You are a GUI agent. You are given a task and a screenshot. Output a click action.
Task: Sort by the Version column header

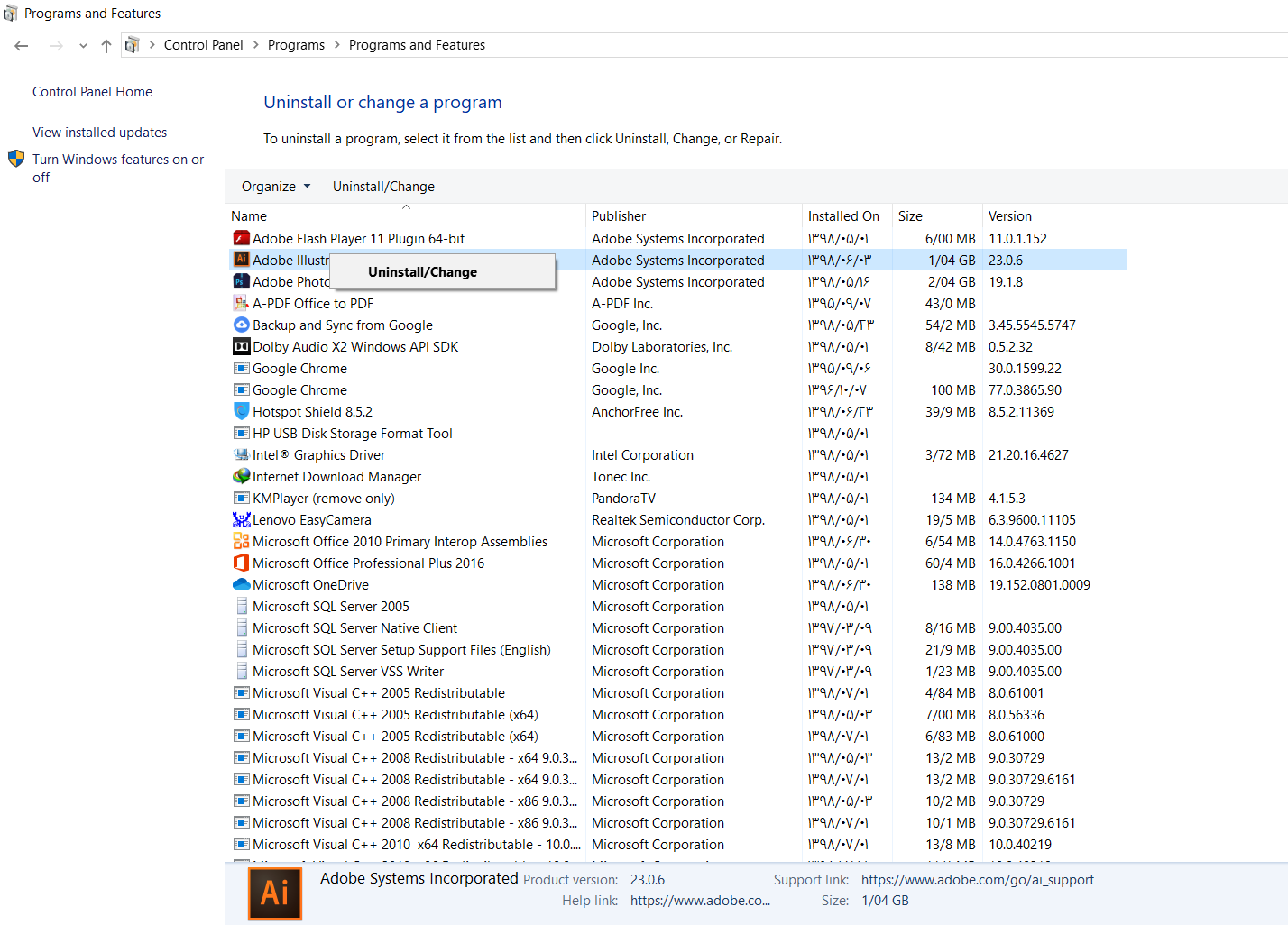[1054, 216]
